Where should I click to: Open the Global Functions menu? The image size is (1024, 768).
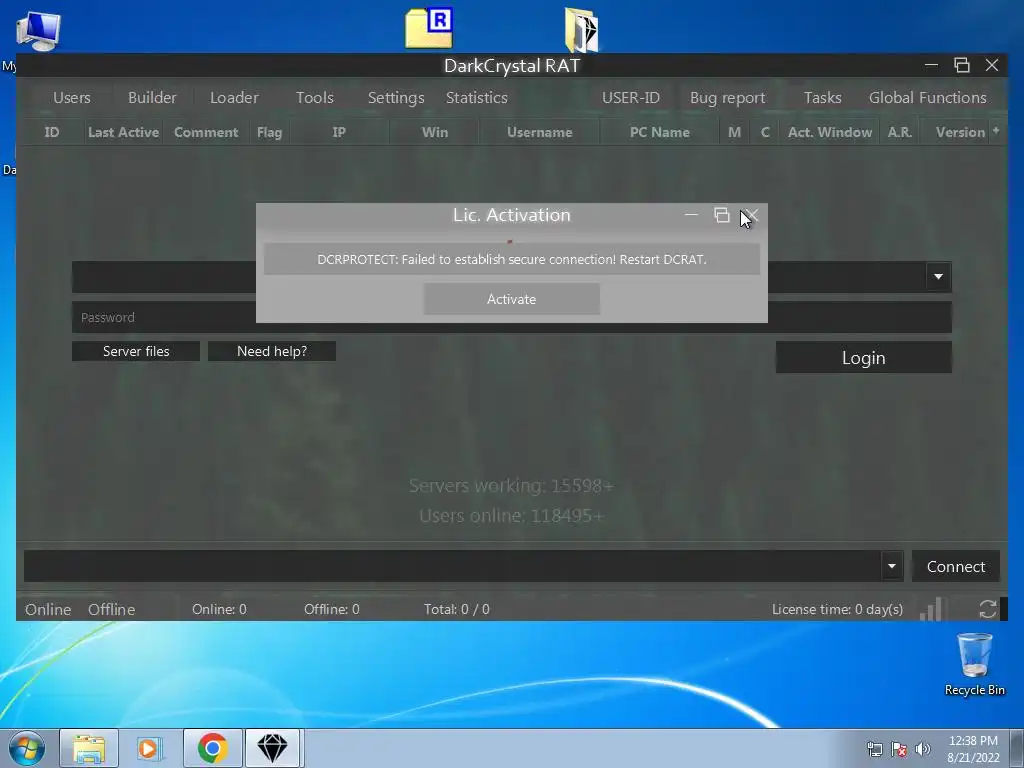point(927,98)
